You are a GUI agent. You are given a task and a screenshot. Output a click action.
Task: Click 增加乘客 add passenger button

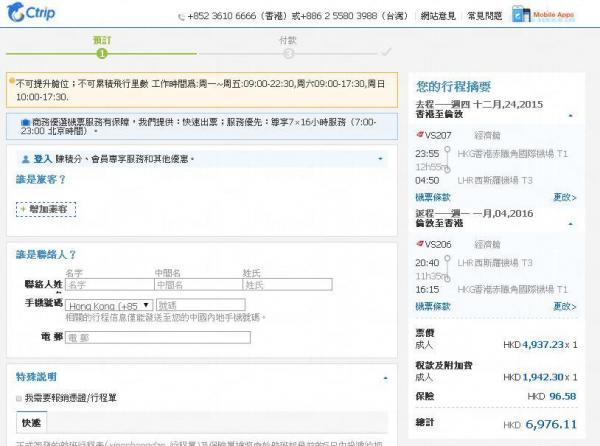pyautogui.click(x=46, y=209)
